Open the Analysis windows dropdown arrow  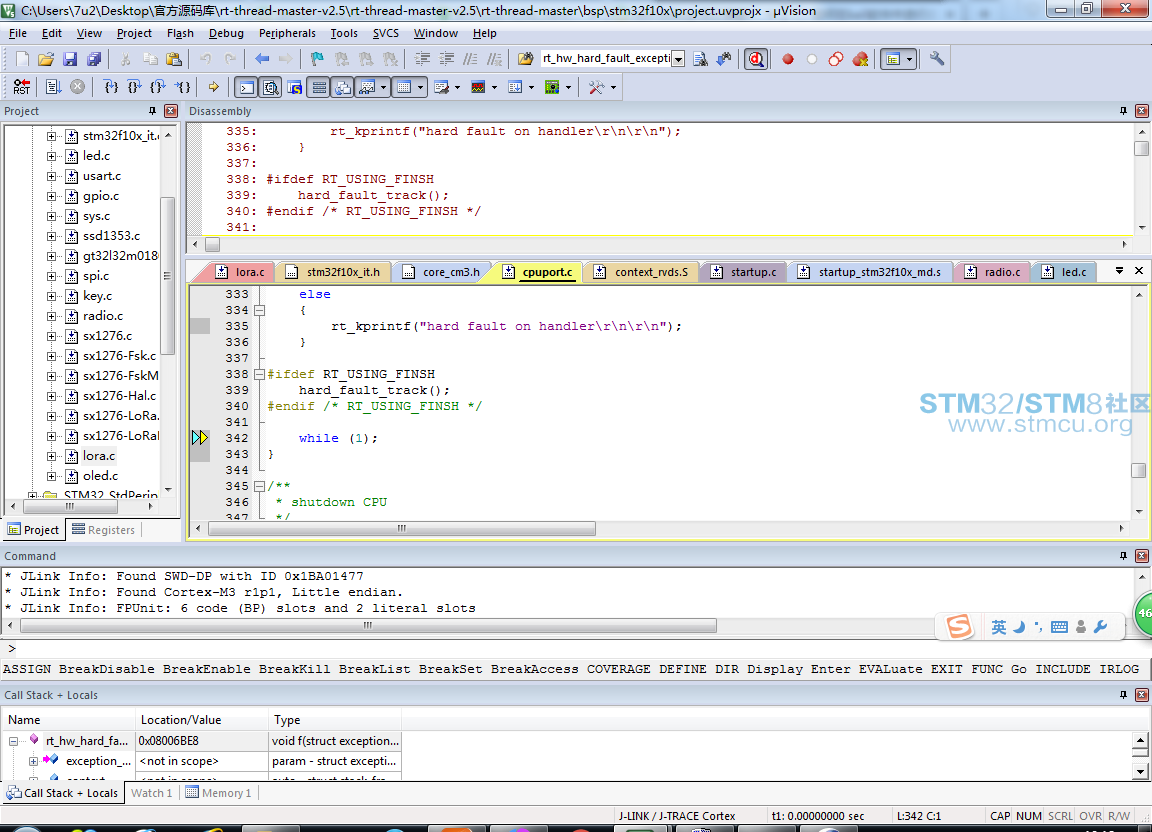click(x=494, y=87)
